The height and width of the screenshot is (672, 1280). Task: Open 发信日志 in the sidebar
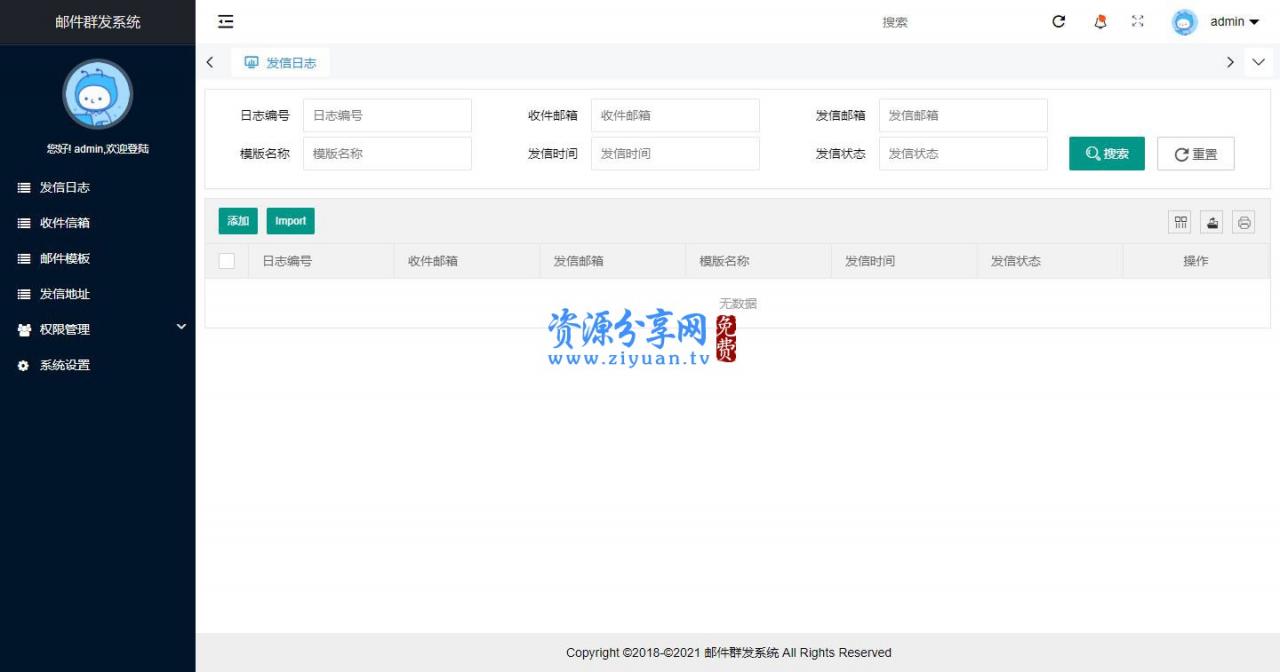point(98,187)
